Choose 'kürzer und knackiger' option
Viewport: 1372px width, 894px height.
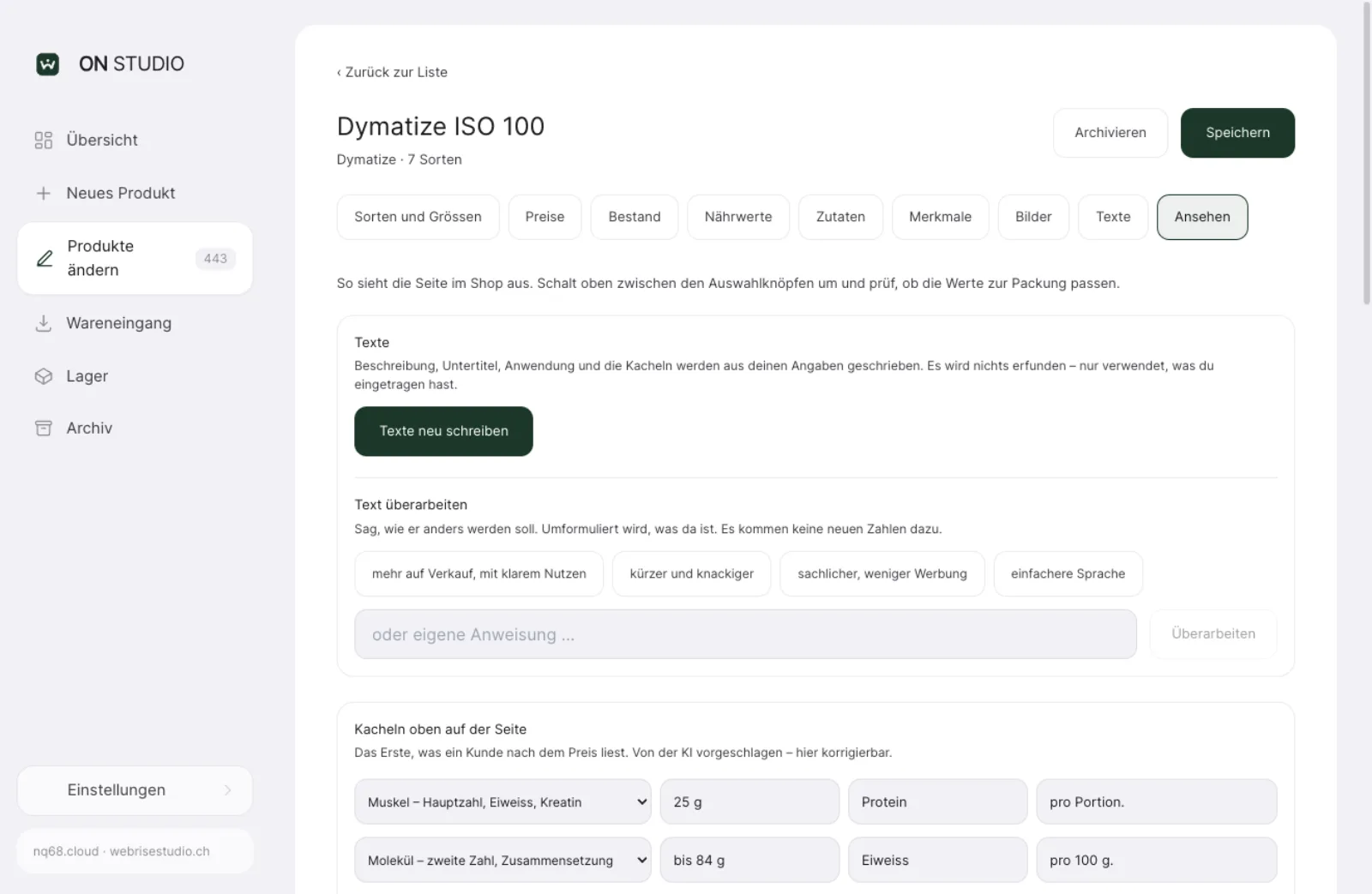[691, 573]
